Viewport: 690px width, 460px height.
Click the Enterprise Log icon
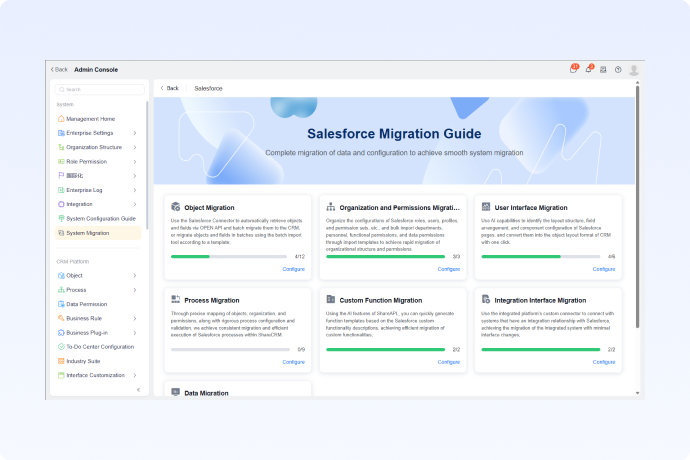61,190
